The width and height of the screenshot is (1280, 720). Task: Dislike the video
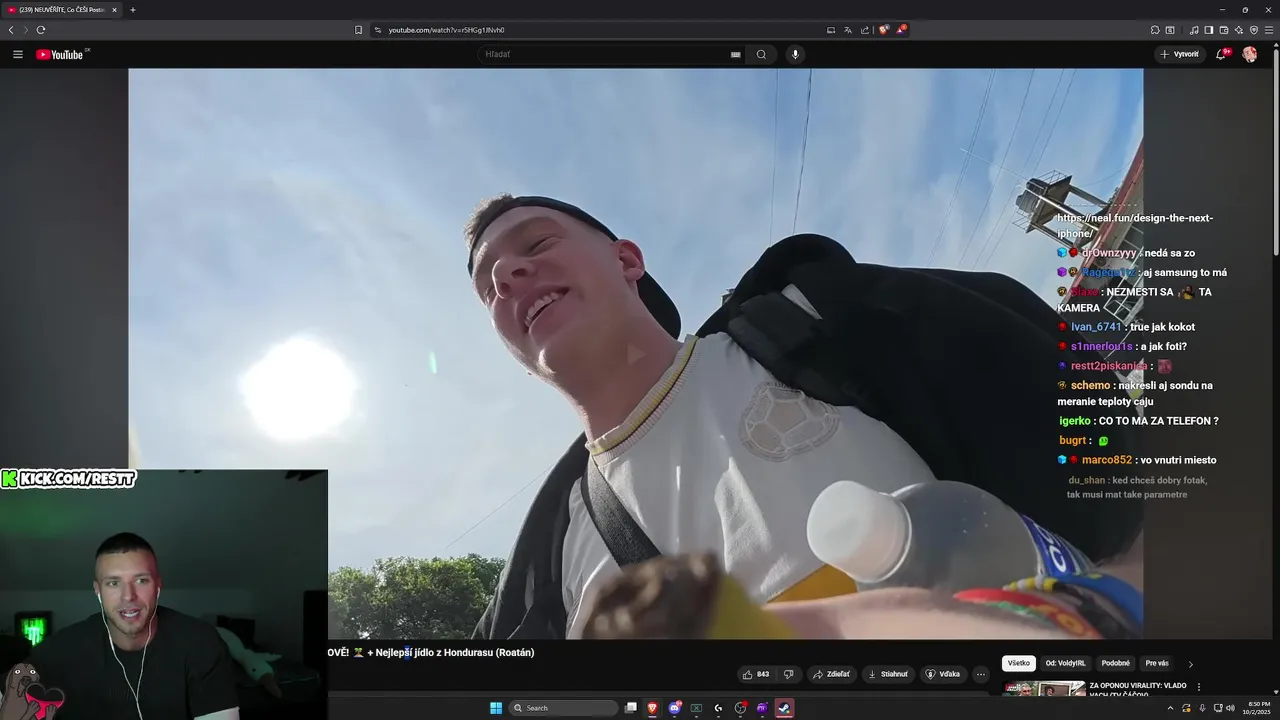[x=788, y=674]
